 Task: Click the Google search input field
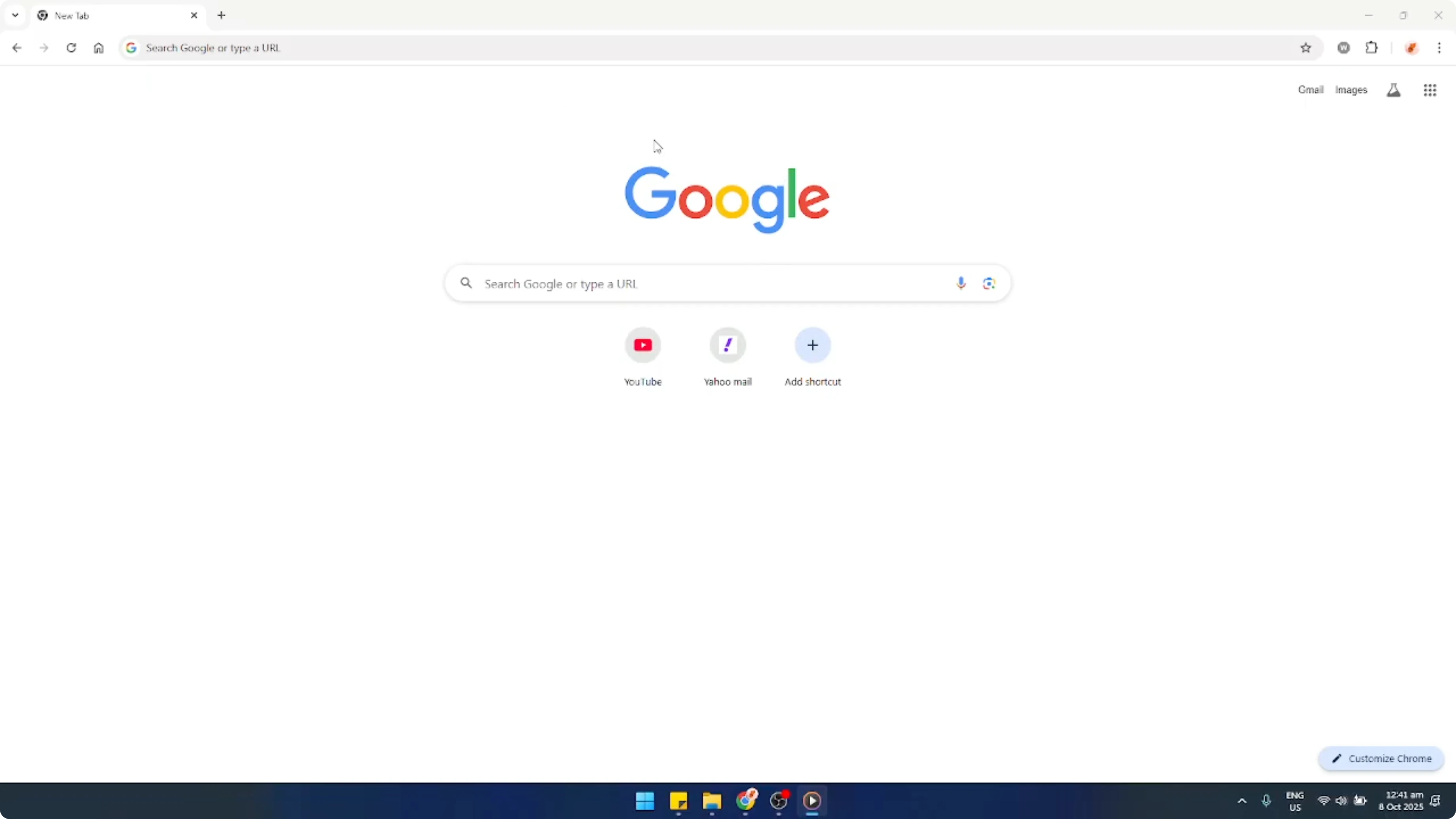click(678, 283)
